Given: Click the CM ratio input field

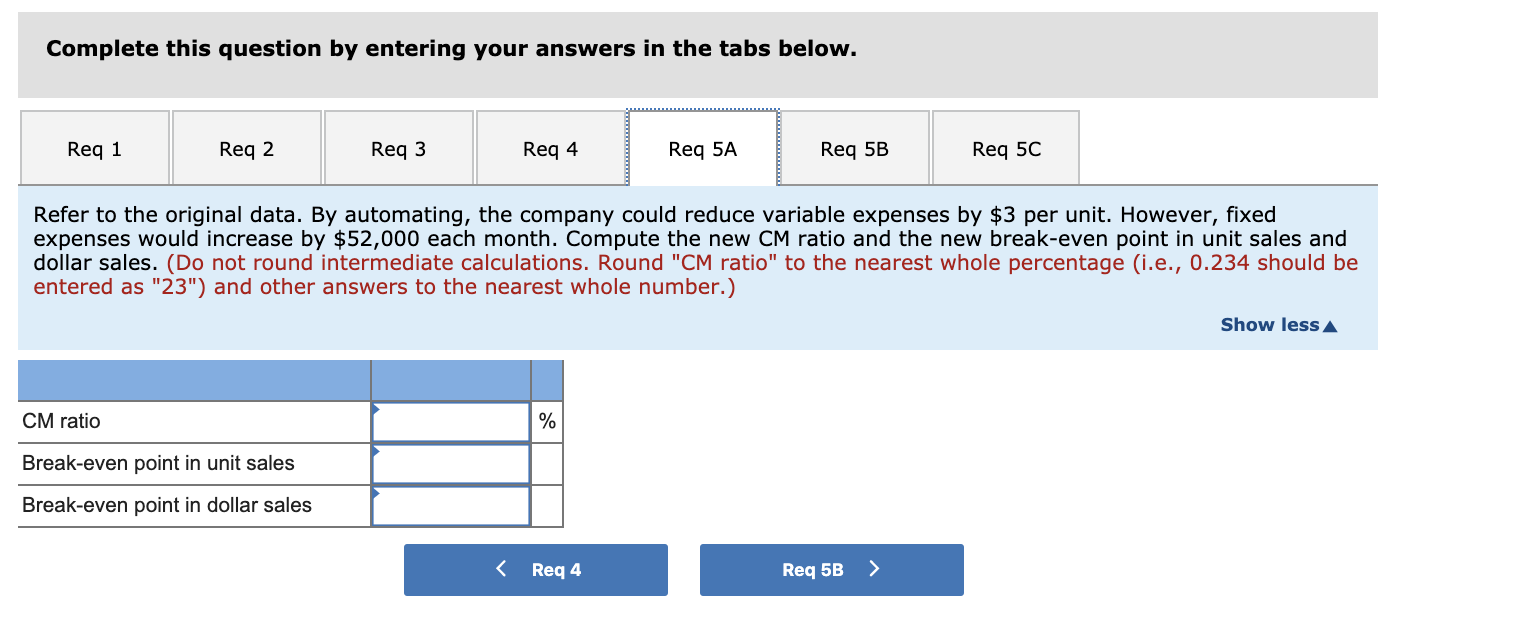Looking at the screenshot, I should tap(450, 421).
